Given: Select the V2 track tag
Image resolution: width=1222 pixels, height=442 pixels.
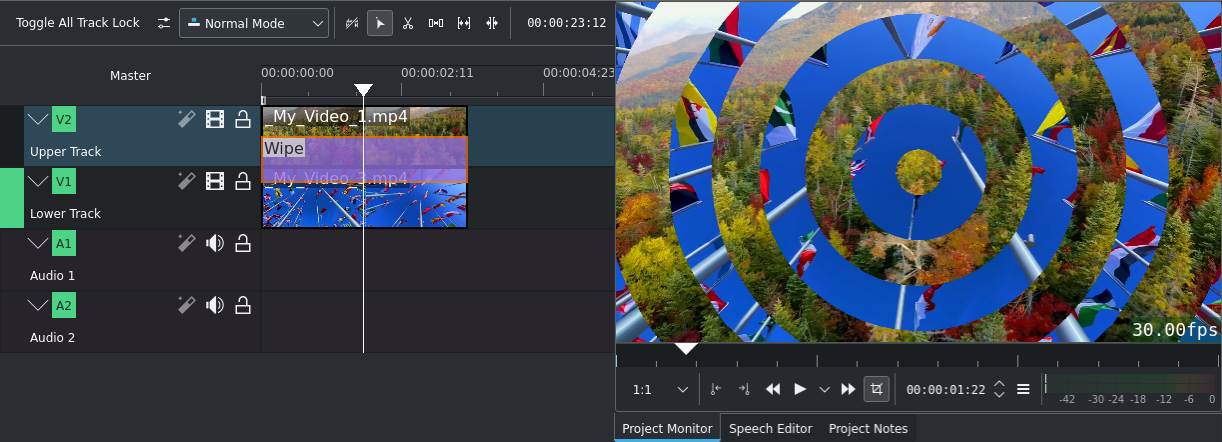Looking at the screenshot, I should pyautogui.click(x=64, y=120).
